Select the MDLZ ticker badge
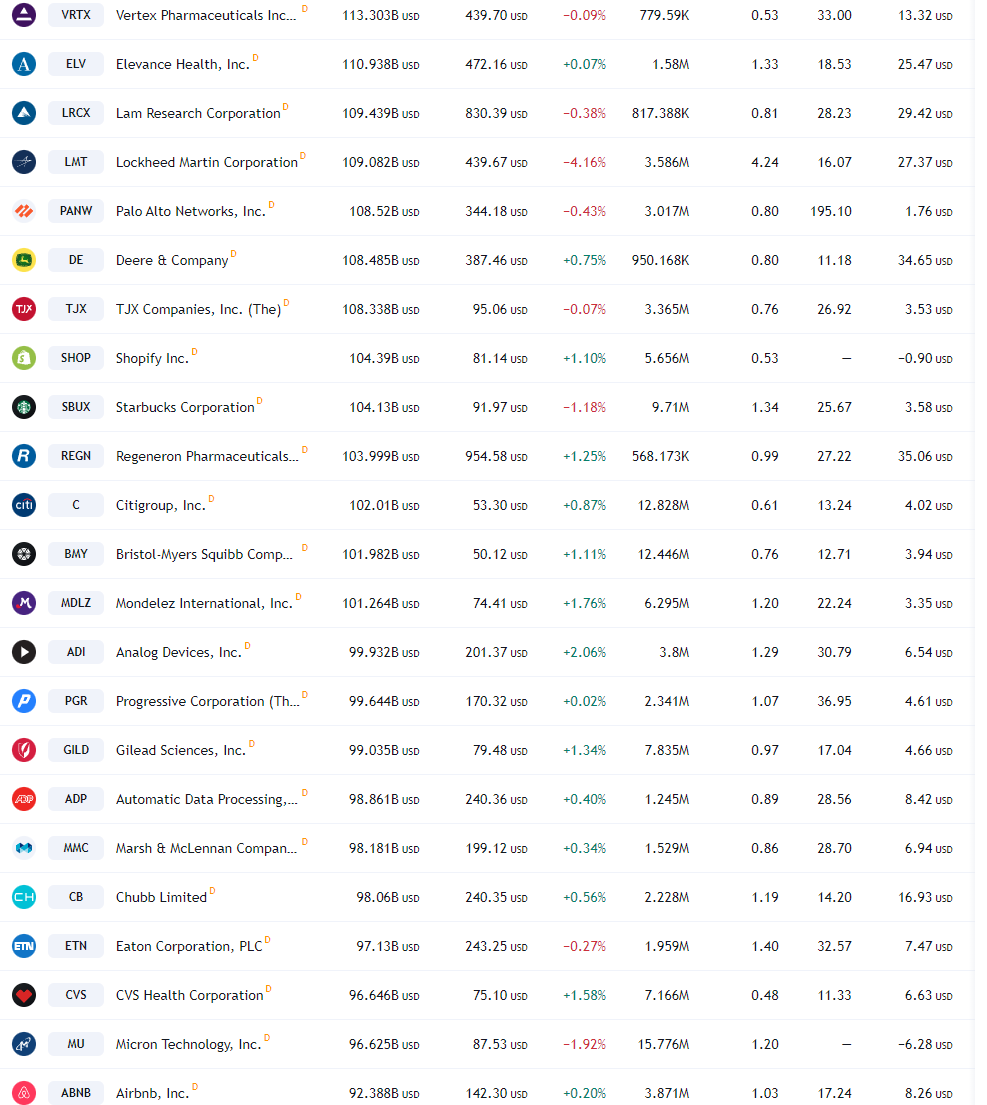 click(76, 603)
